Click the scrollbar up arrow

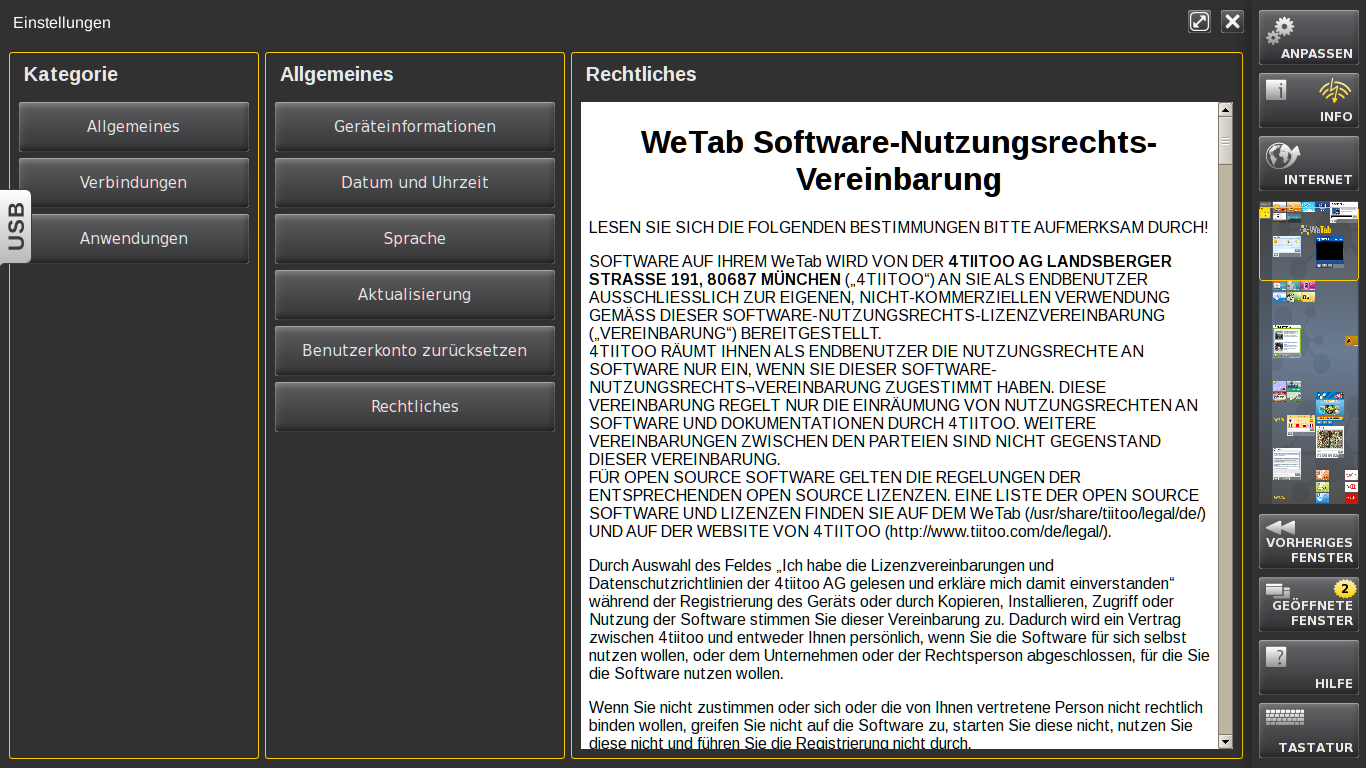pyautogui.click(x=1225, y=110)
